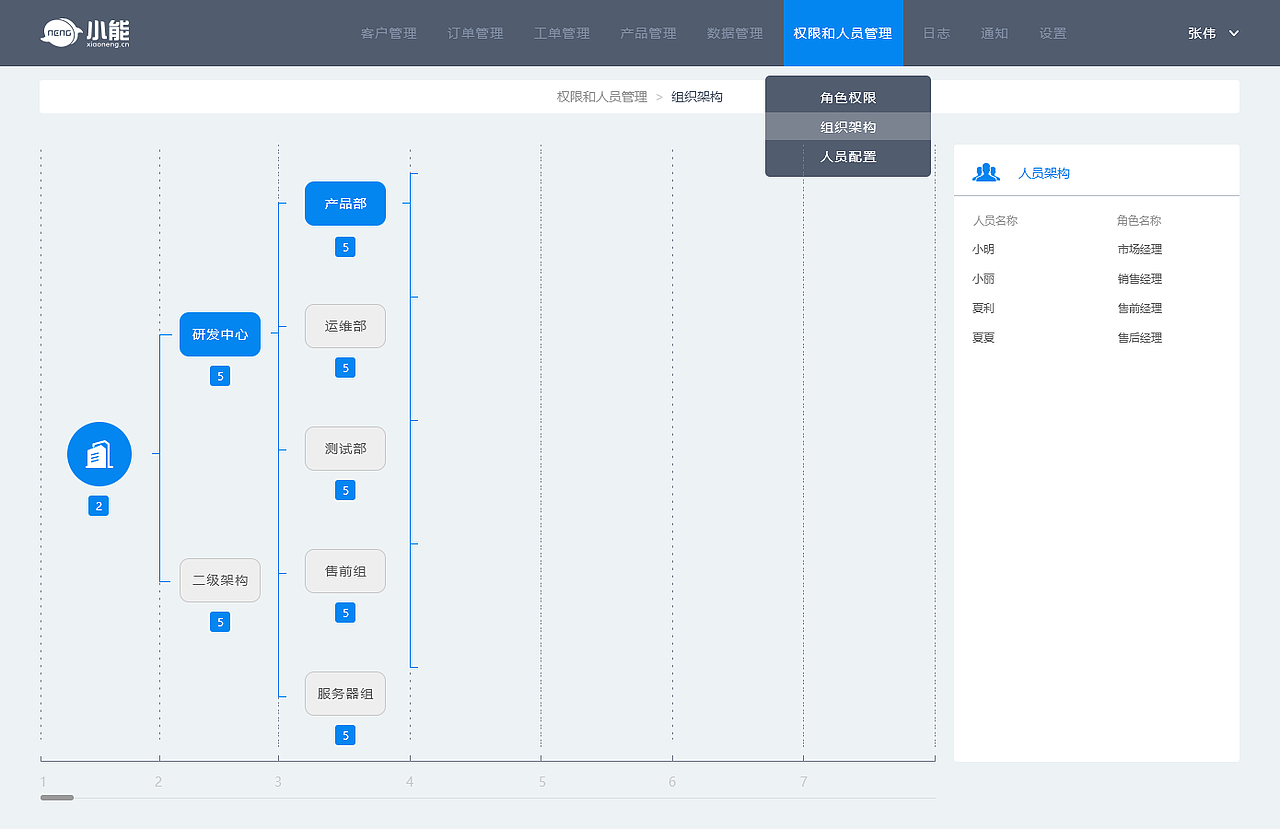Click the 销售经理 role cell

point(1140,279)
